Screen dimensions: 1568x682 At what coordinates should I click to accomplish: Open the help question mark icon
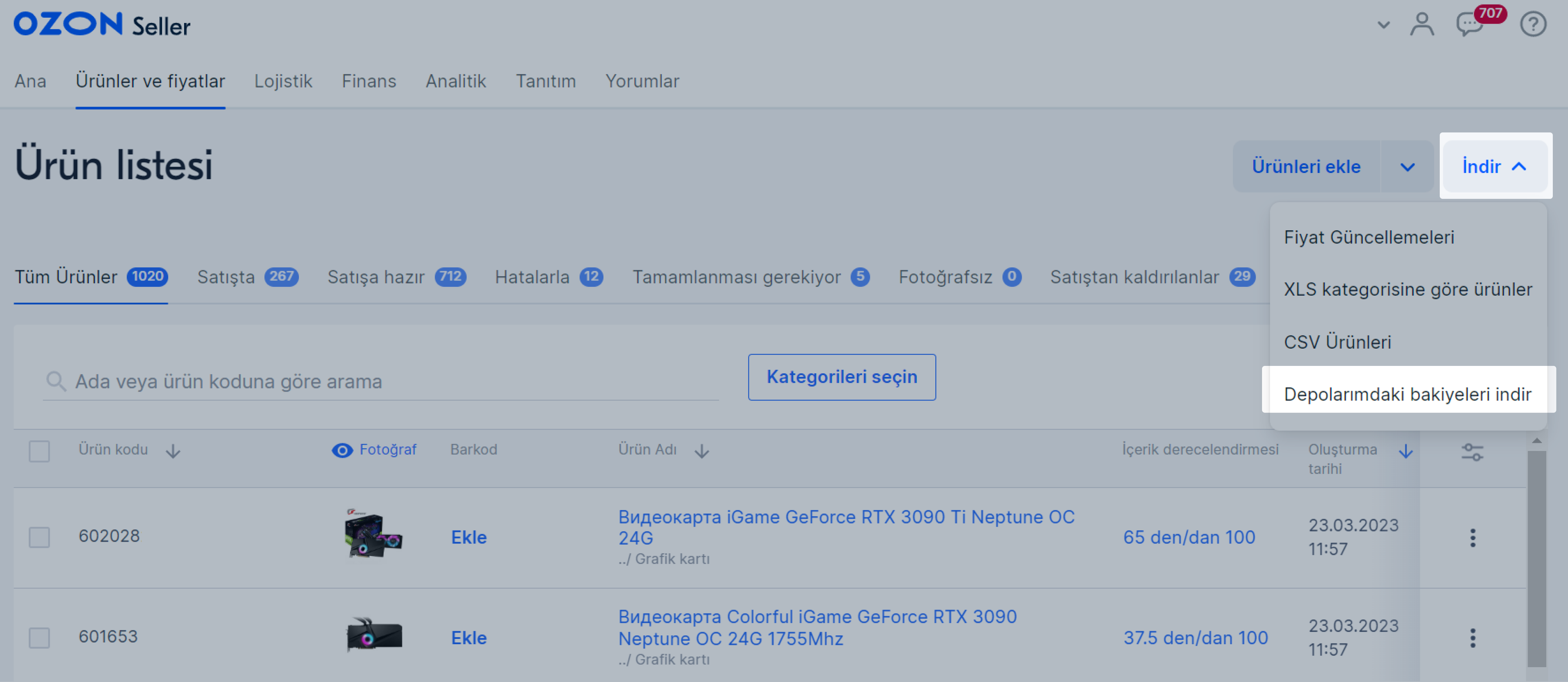(1533, 25)
